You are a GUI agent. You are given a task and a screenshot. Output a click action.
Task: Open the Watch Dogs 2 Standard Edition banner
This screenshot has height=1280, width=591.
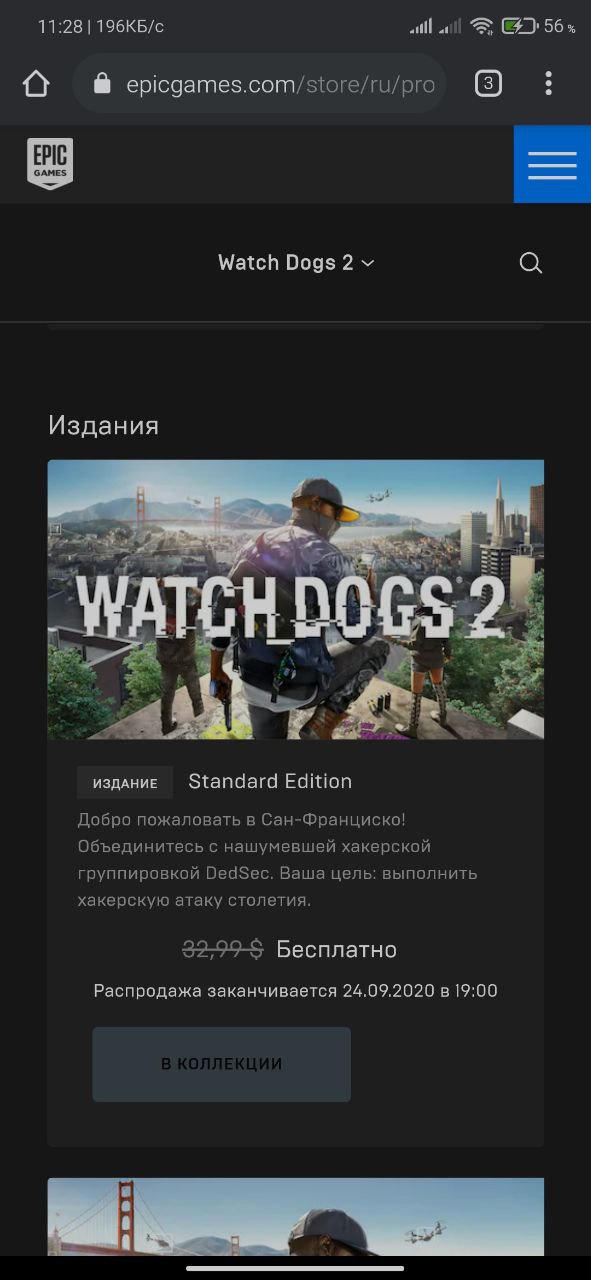(x=296, y=600)
